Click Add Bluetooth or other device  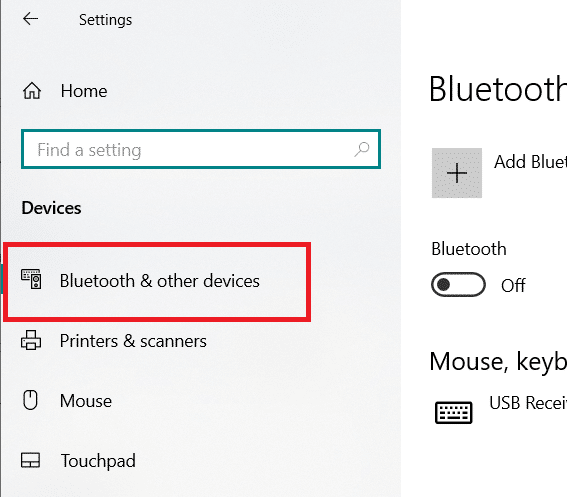[530, 162]
